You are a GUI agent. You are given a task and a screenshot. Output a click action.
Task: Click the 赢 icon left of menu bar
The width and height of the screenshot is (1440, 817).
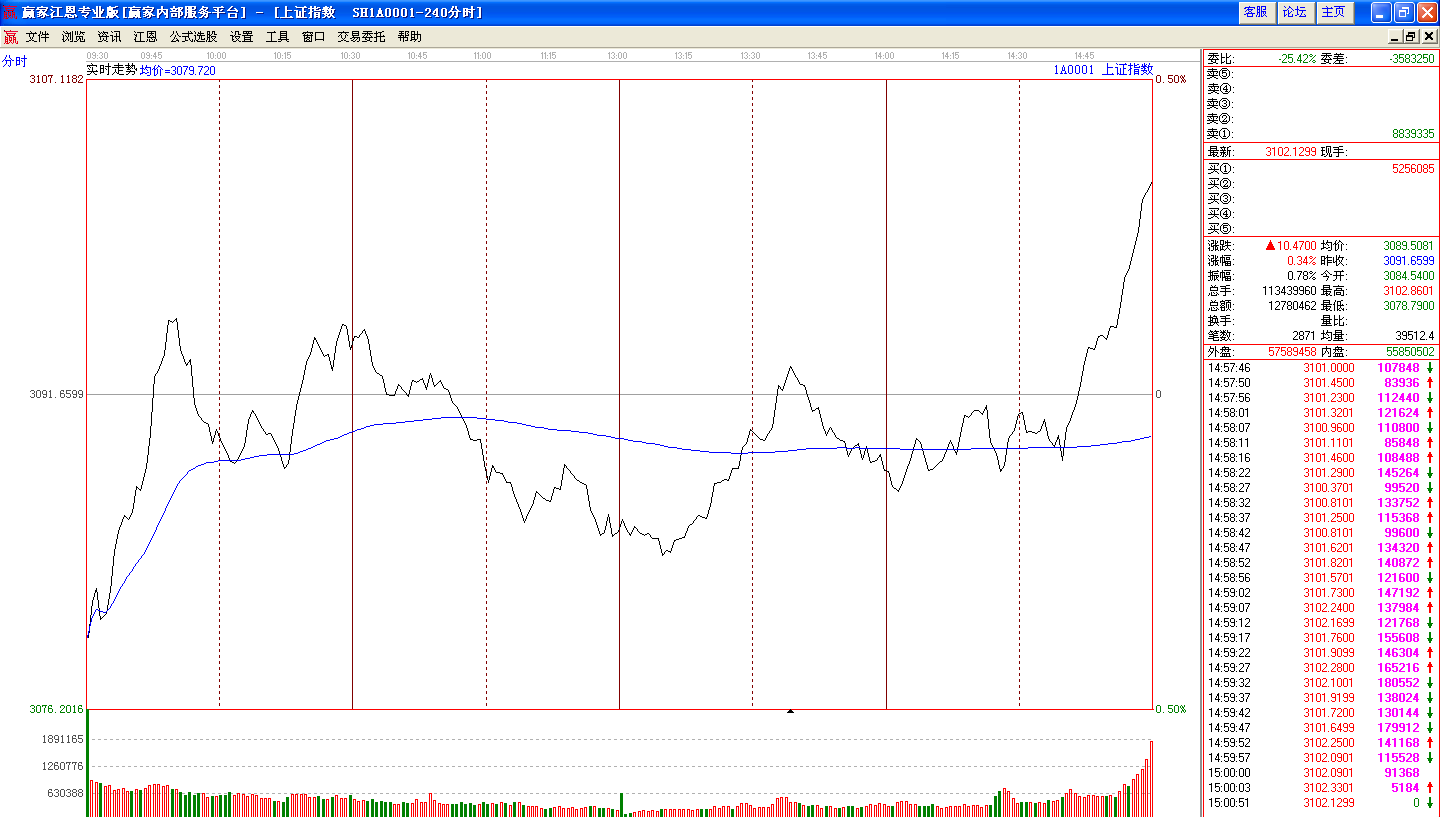tap(10, 37)
